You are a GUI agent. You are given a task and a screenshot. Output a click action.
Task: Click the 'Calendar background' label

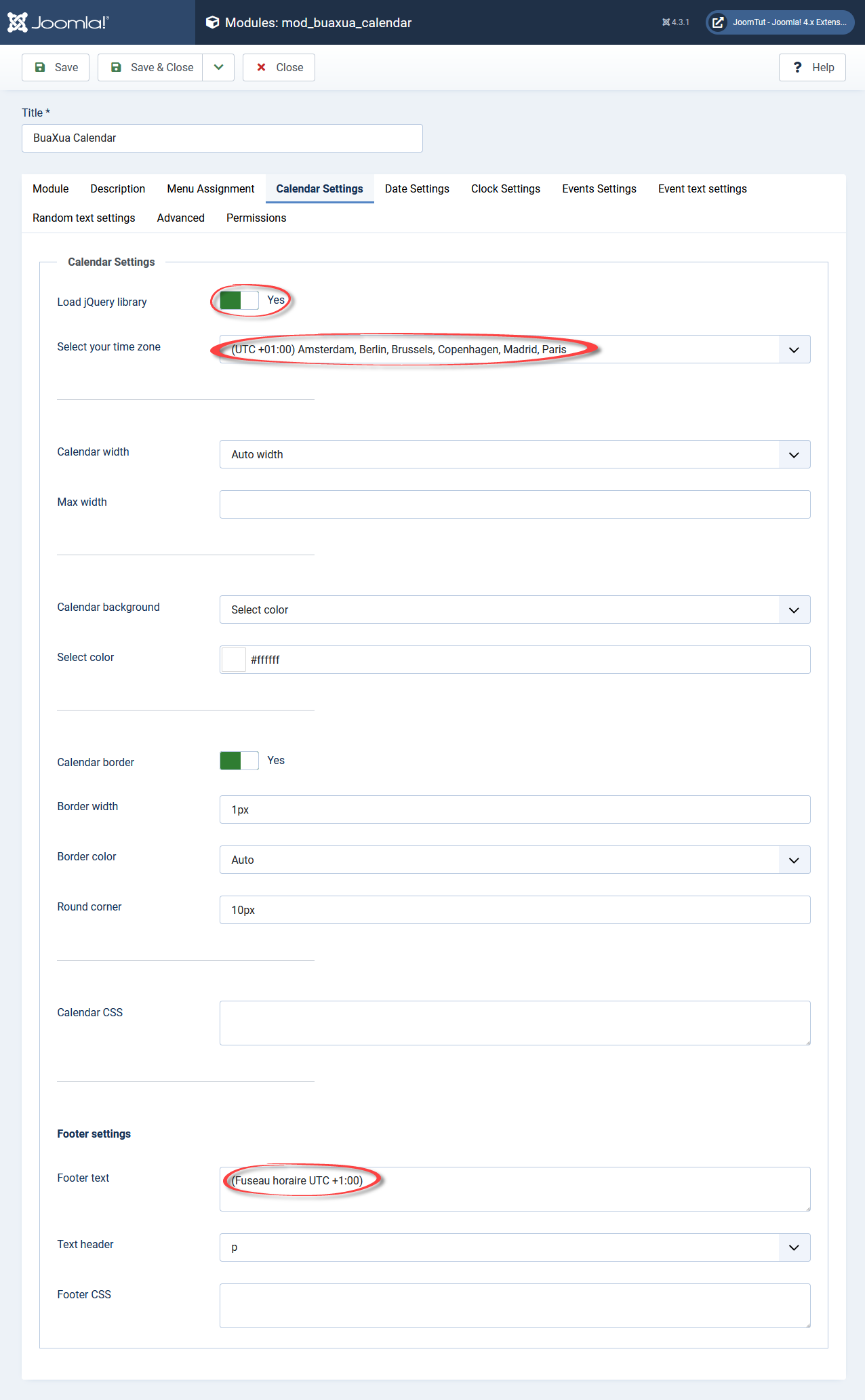pyautogui.click(x=108, y=607)
